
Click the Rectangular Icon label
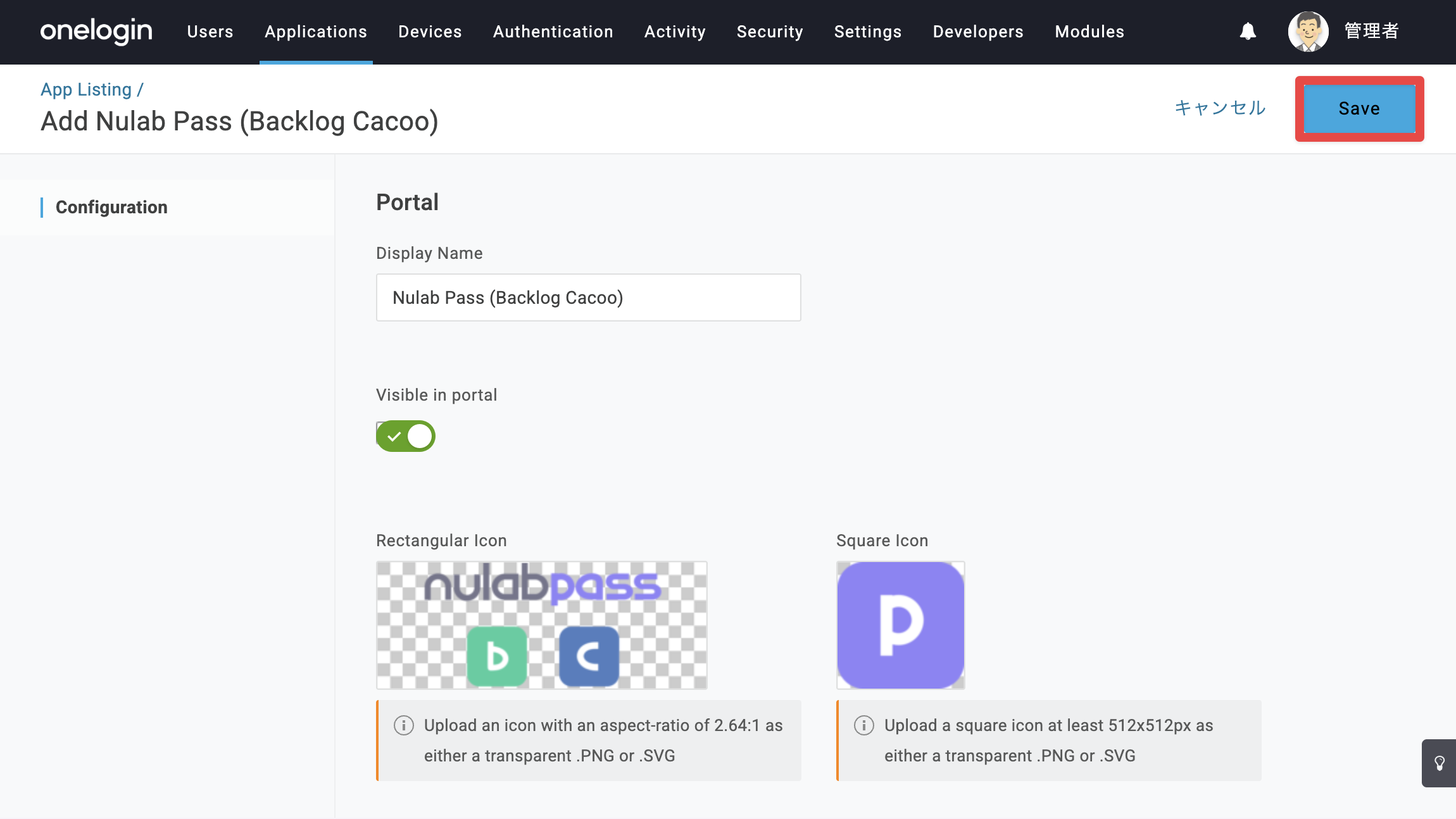click(441, 541)
